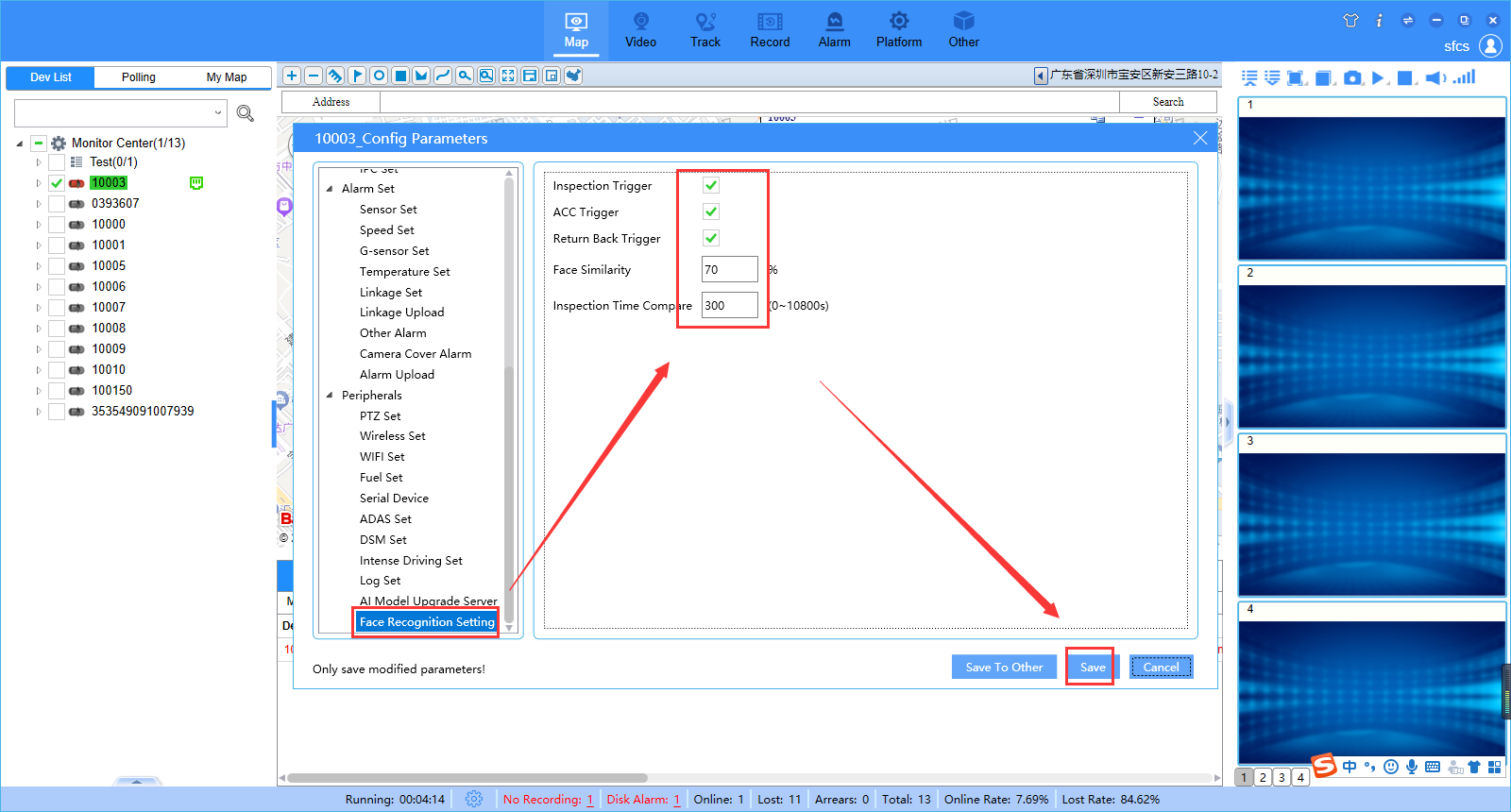Click the Save To Other button
Screen dimensions: 1511x812
click(x=1004, y=667)
